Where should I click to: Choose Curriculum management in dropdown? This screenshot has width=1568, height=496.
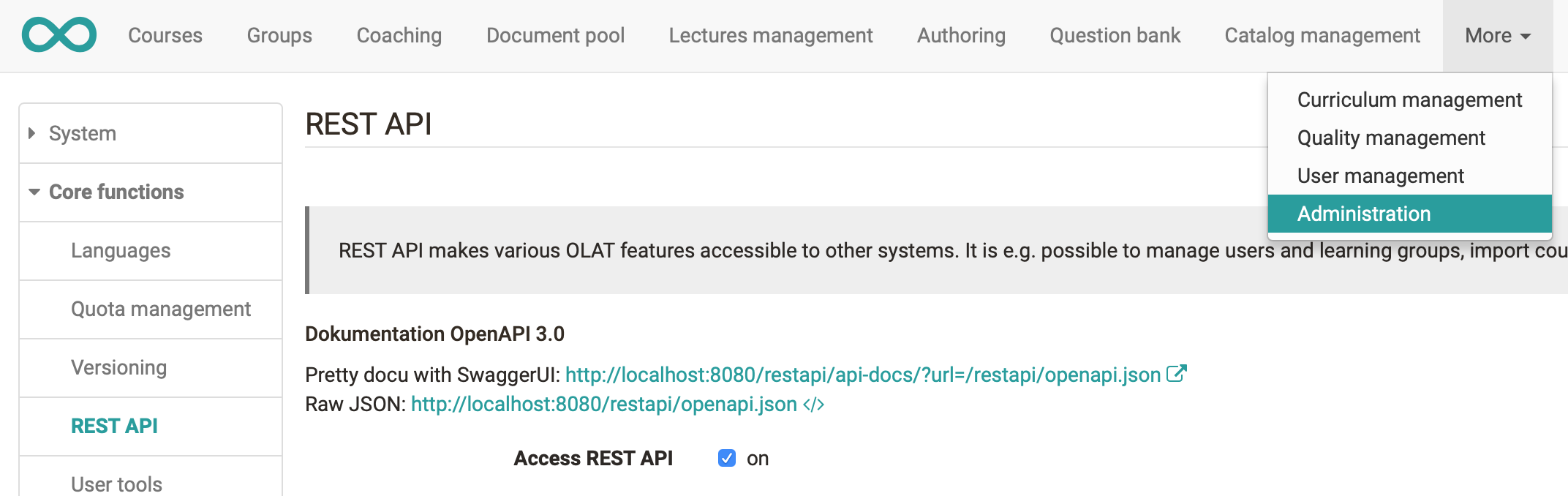(x=1409, y=99)
